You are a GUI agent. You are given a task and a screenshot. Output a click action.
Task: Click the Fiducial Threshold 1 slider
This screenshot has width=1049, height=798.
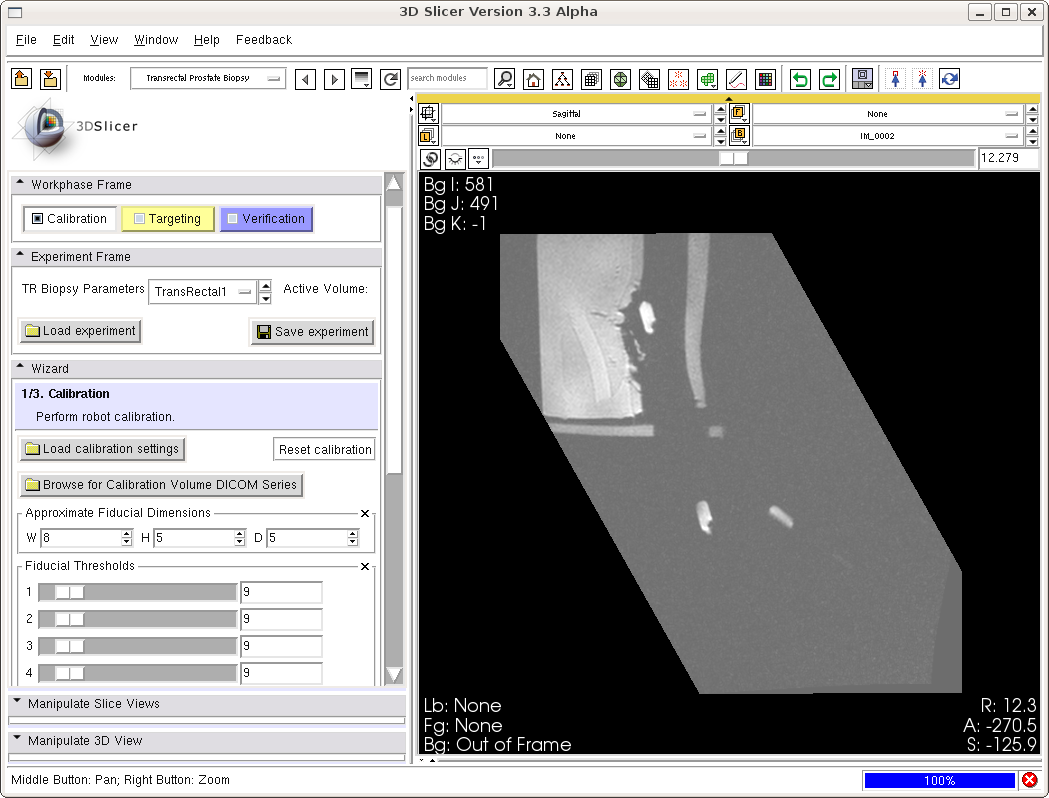[x=137, y=592]
